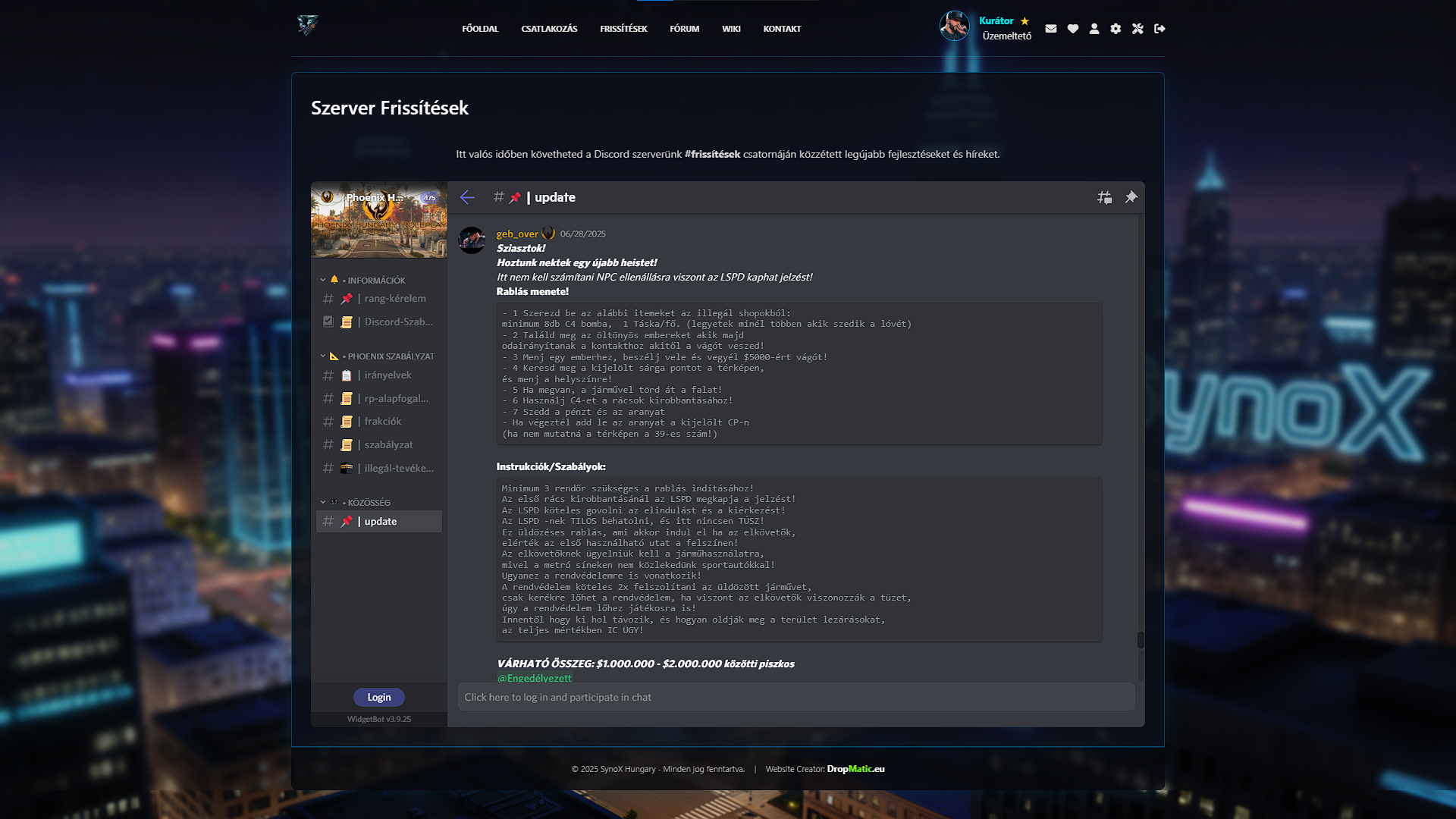Open the threads icon in channel header

(1104, 197)
